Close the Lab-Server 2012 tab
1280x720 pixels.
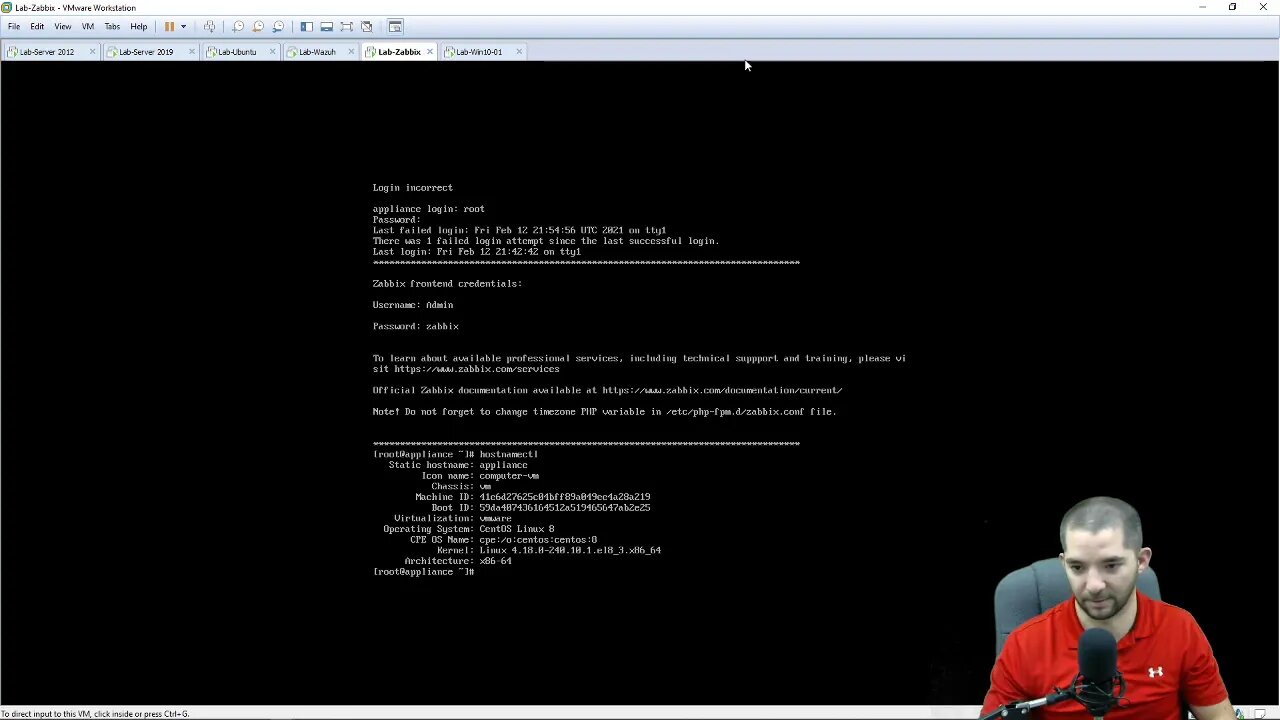pyautogui.click(x=93, y=52)
